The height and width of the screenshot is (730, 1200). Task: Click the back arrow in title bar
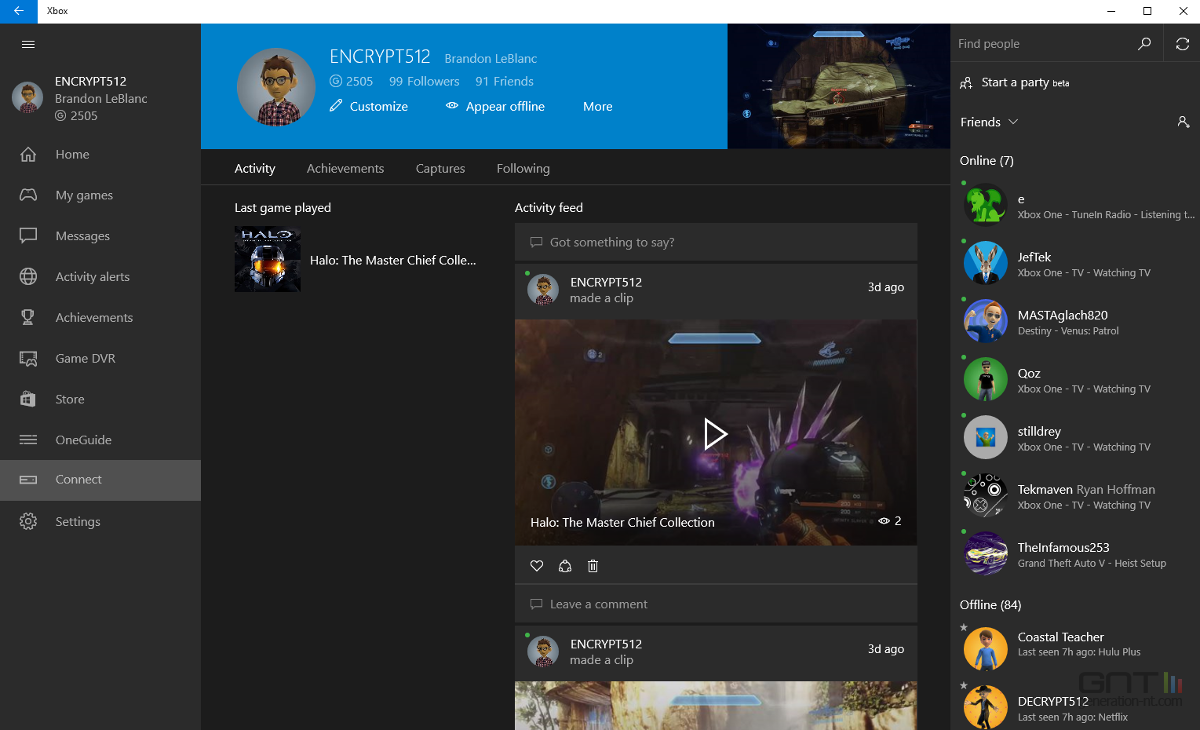[x=19, y=11]
